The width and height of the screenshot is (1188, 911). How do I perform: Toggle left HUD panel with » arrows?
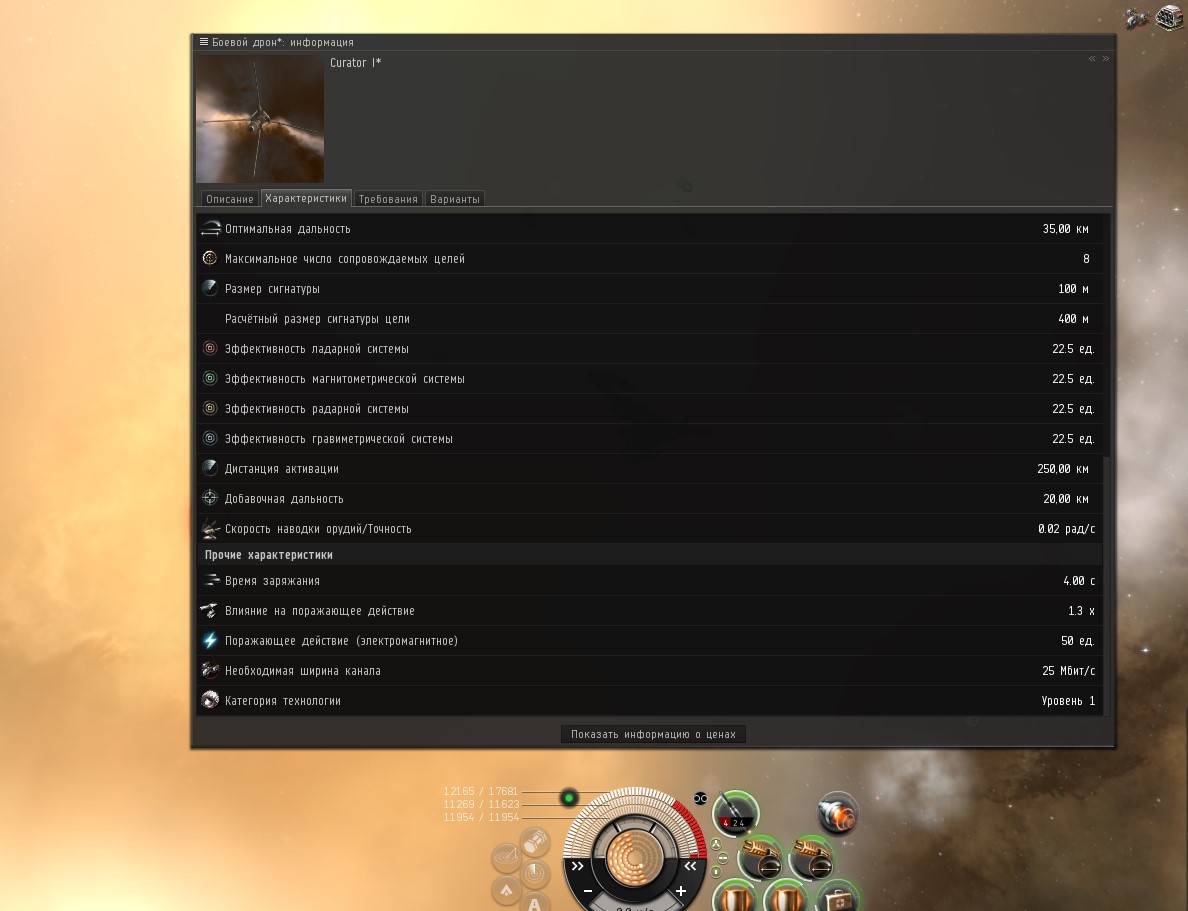578,866
